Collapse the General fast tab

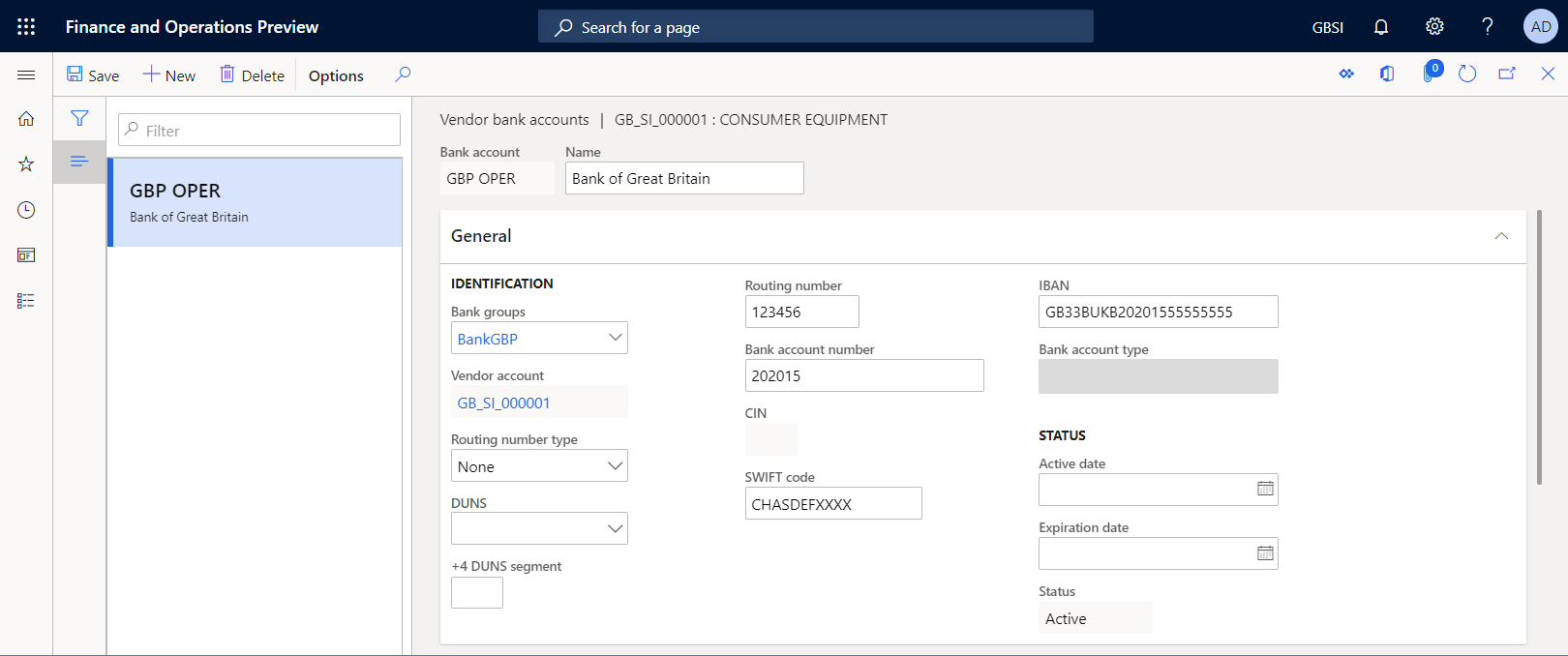tap(1501, 236)
